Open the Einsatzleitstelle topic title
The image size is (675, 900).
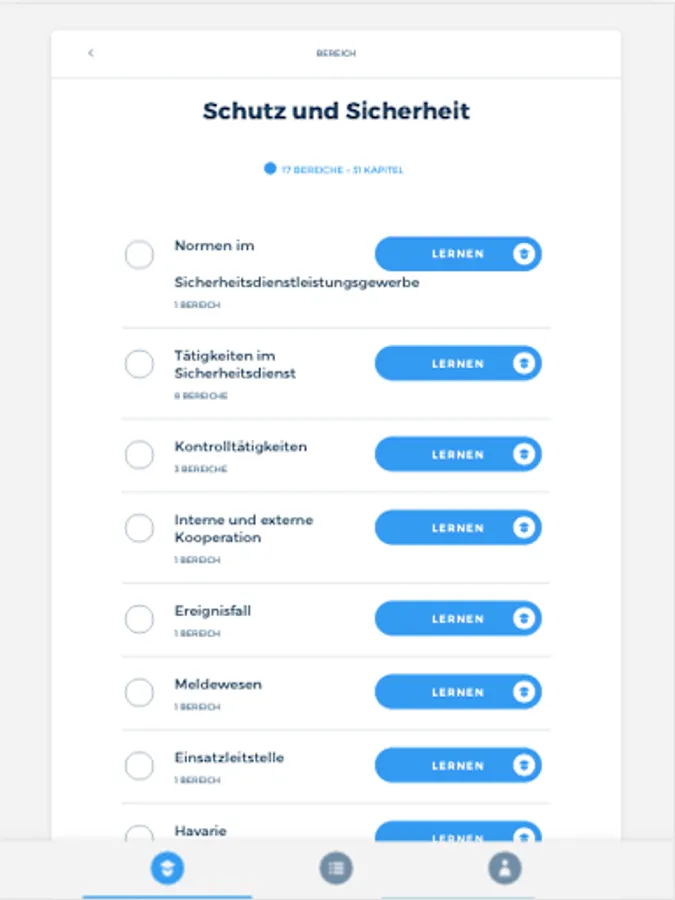[x=229, y=758]
